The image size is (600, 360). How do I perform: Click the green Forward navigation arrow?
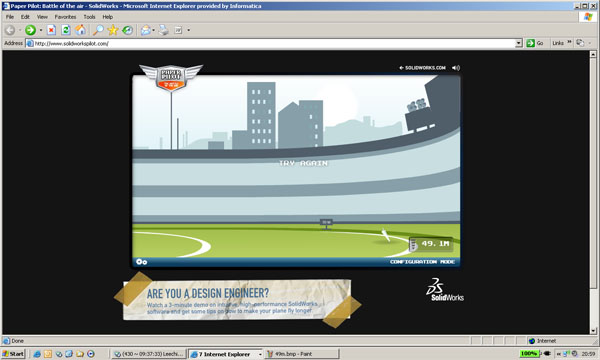pos(30,30)
